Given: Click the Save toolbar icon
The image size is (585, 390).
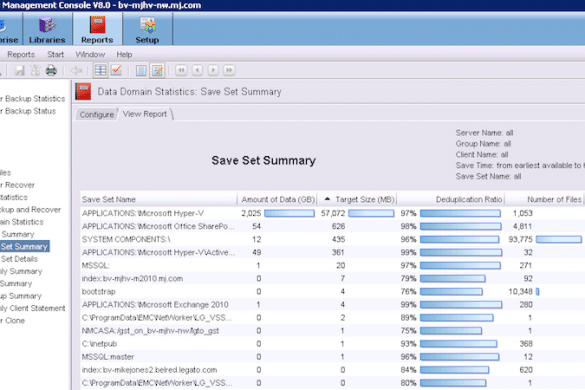Looking at the screenshot, I should click(19, 70).
